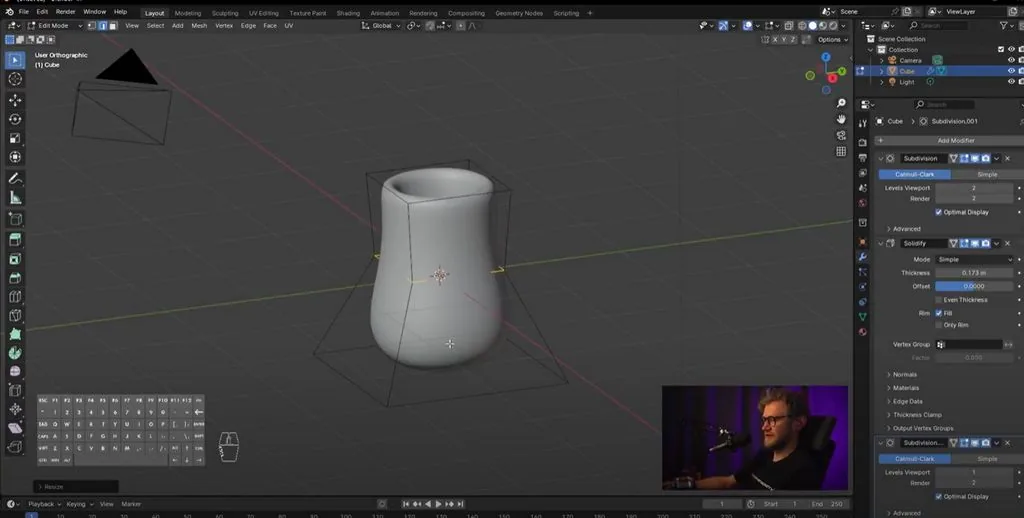1024x518 pixels.
Task: Toggle Only Rim checkbox
Action: [938, 325]
